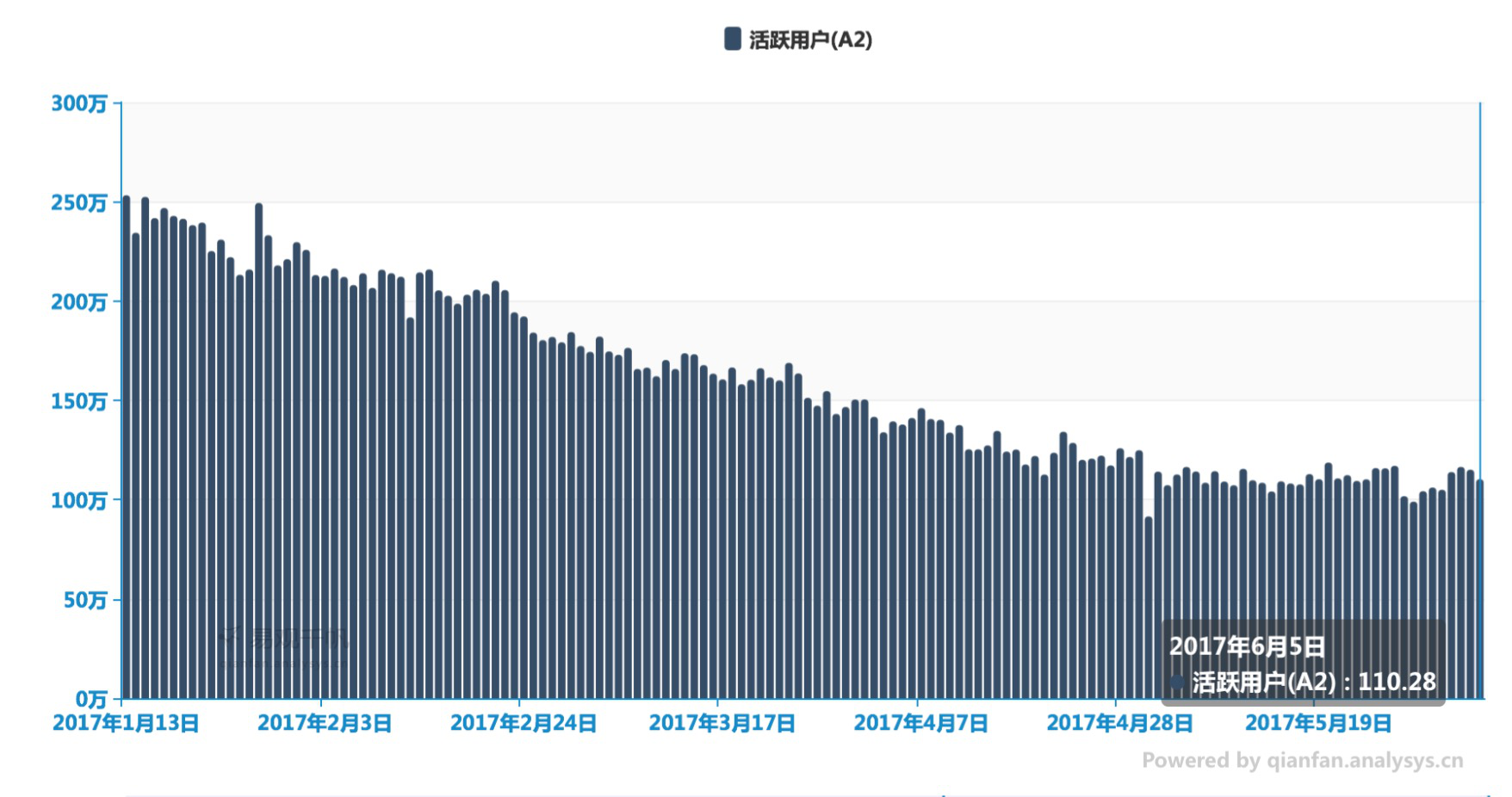Select the 50万 y-axis label
This screenshot has height=797, width=1512.
pyautogui.click(x=84, y=600)
